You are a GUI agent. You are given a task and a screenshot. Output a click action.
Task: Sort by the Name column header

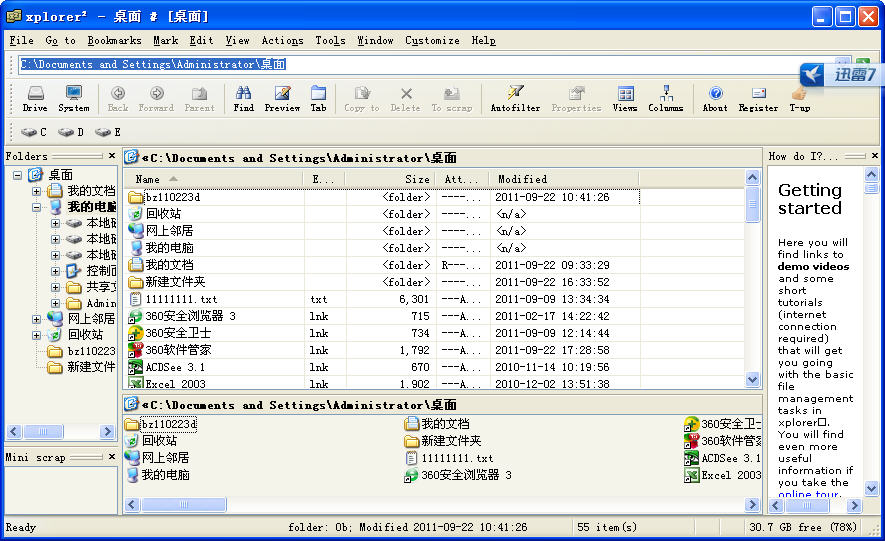[213, 179]
